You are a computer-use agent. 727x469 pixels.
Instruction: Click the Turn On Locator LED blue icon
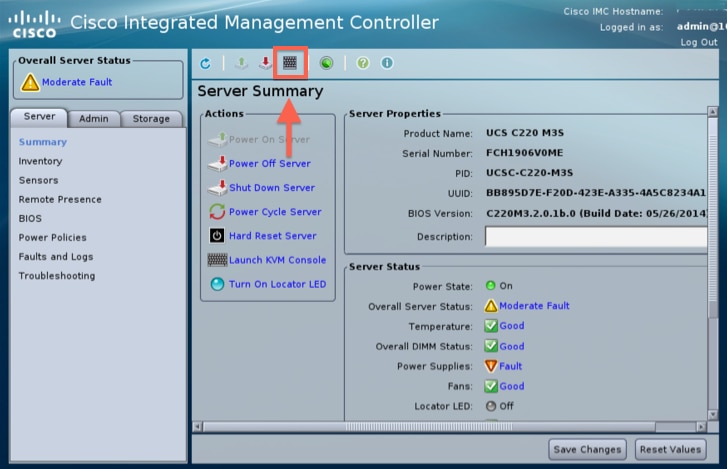[x=217, y=284]
